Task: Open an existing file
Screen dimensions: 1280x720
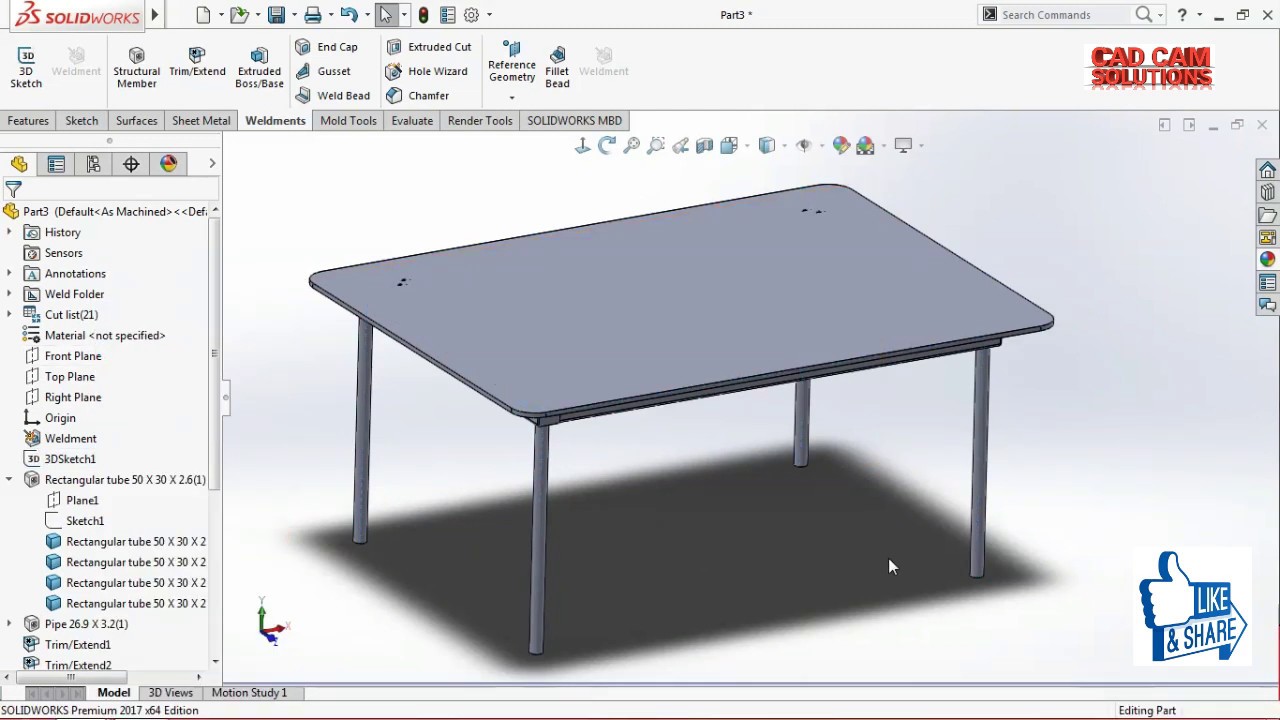Action: 239,15
